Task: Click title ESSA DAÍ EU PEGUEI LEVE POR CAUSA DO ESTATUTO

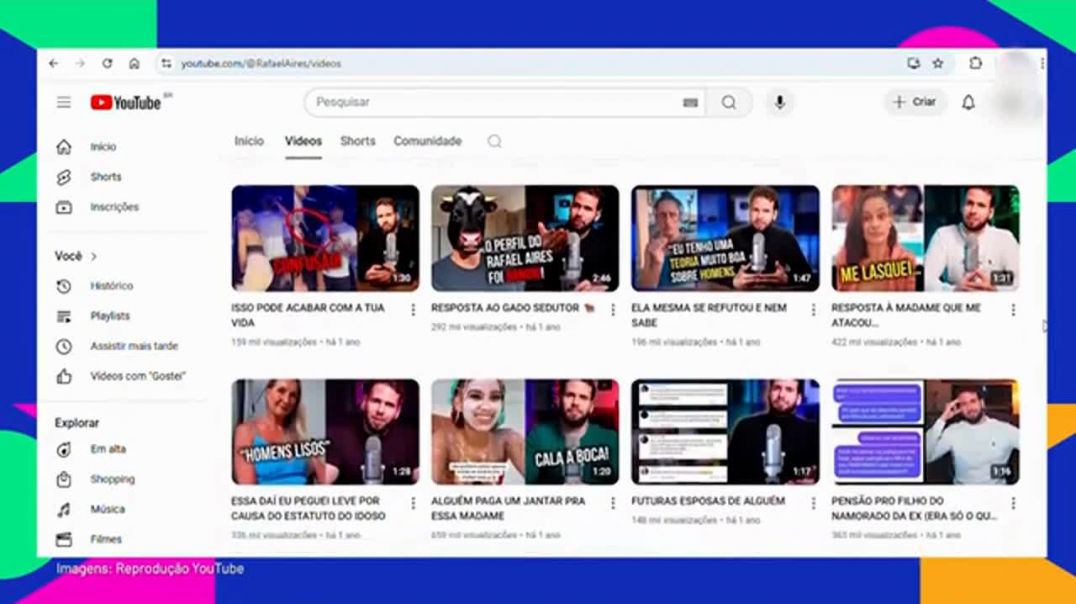Action: point(309,509)
